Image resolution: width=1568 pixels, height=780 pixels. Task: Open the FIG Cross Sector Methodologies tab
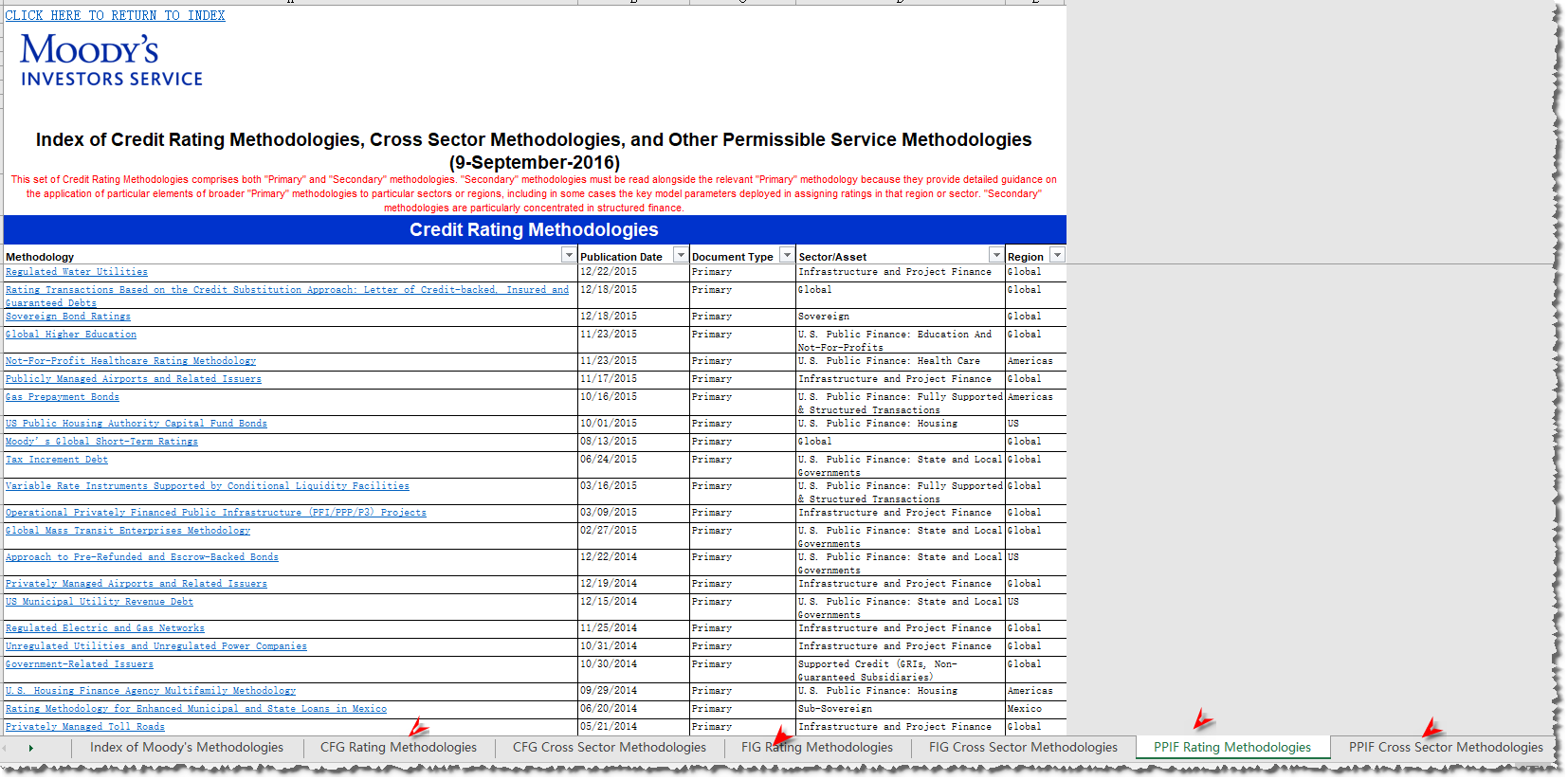coord(1023,747)
